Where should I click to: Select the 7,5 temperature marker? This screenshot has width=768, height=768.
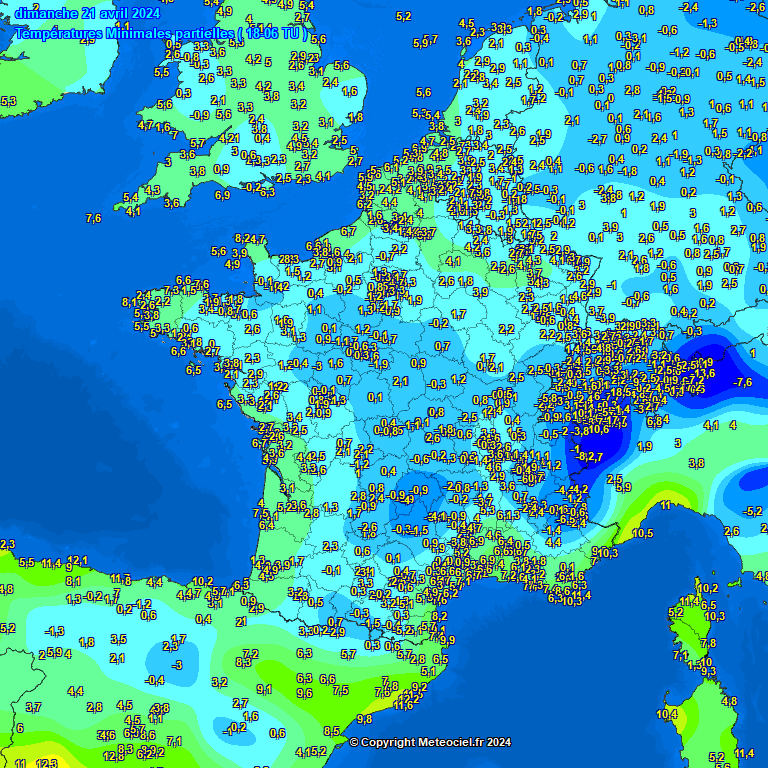tap(340, 690)
